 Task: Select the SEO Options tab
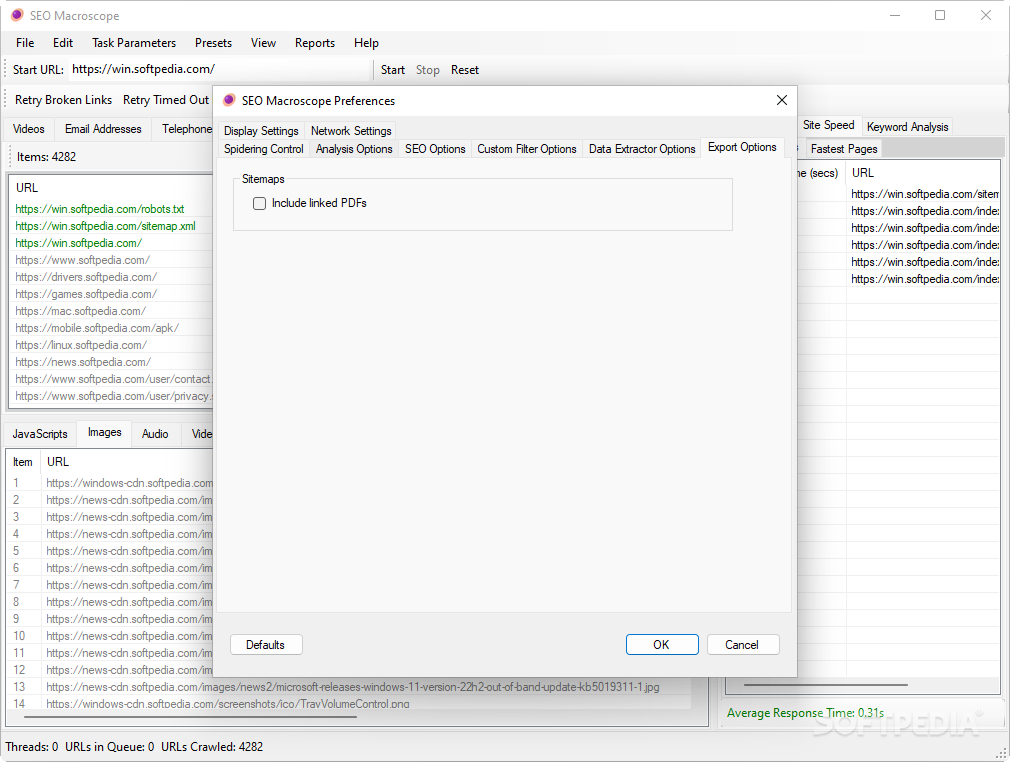click(435, 149)
